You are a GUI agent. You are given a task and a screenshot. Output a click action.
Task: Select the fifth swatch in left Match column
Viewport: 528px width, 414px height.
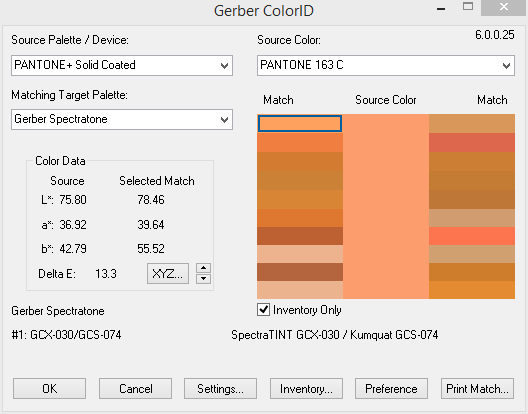click(x=300, y=199)
